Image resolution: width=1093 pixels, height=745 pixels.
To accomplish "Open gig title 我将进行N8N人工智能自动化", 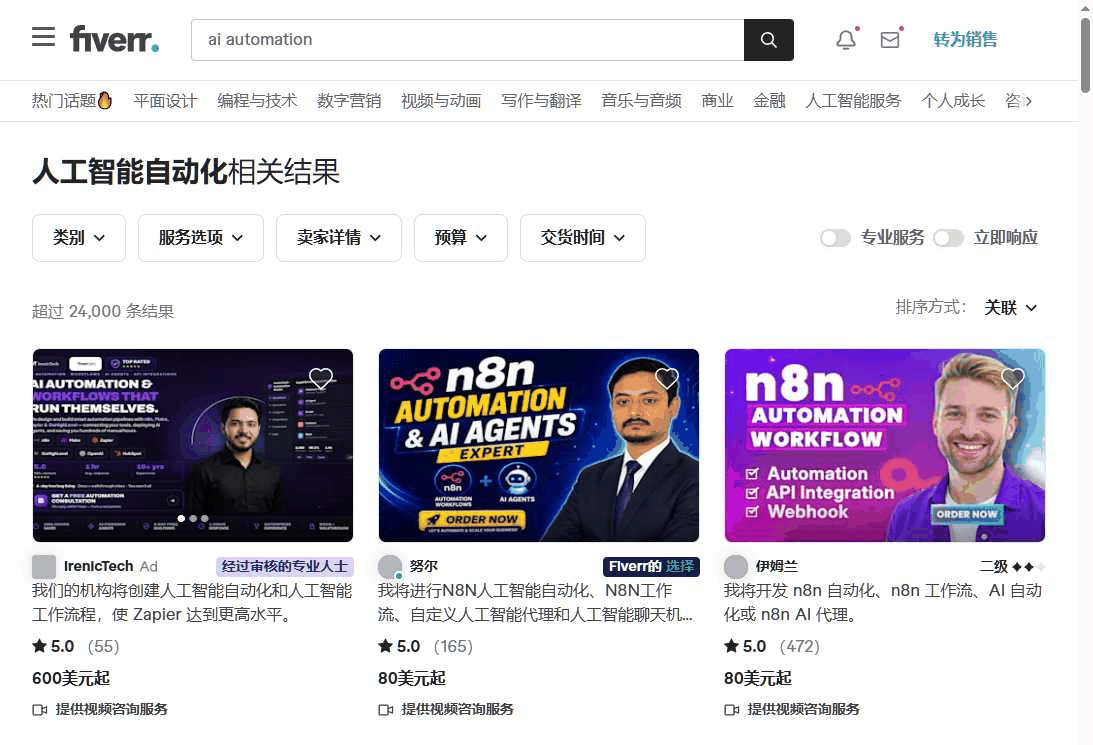I will [535, 603].
